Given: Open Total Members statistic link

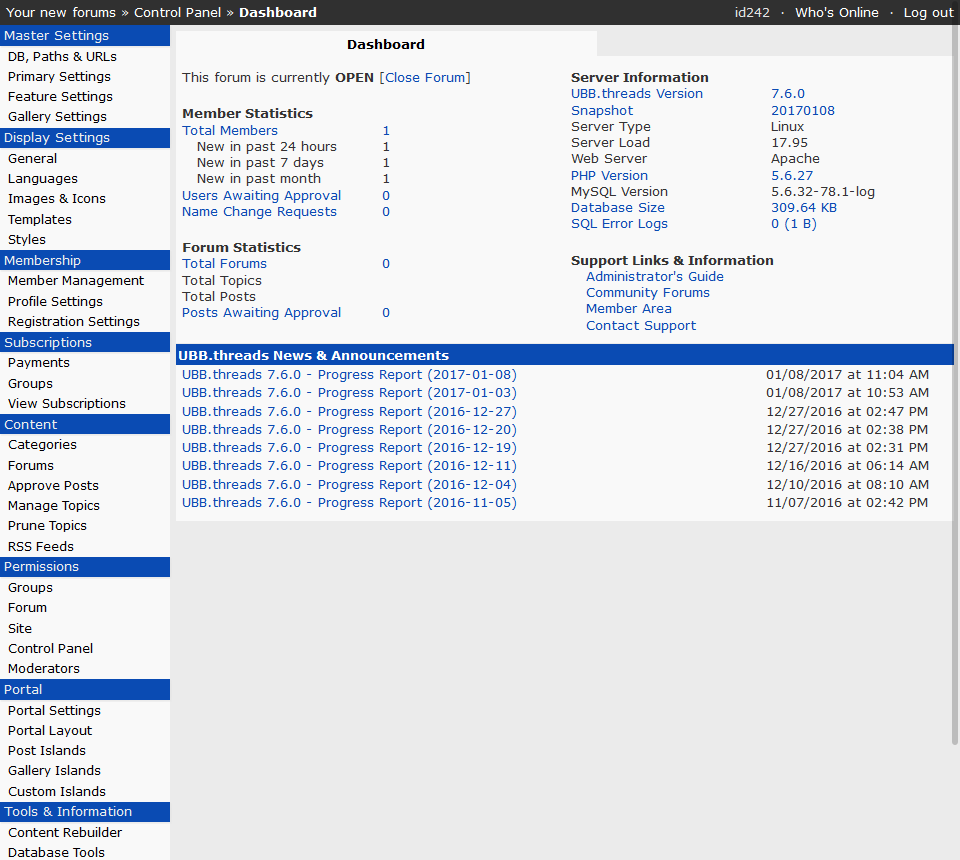Looking at the screenshot, I should 230,130.
